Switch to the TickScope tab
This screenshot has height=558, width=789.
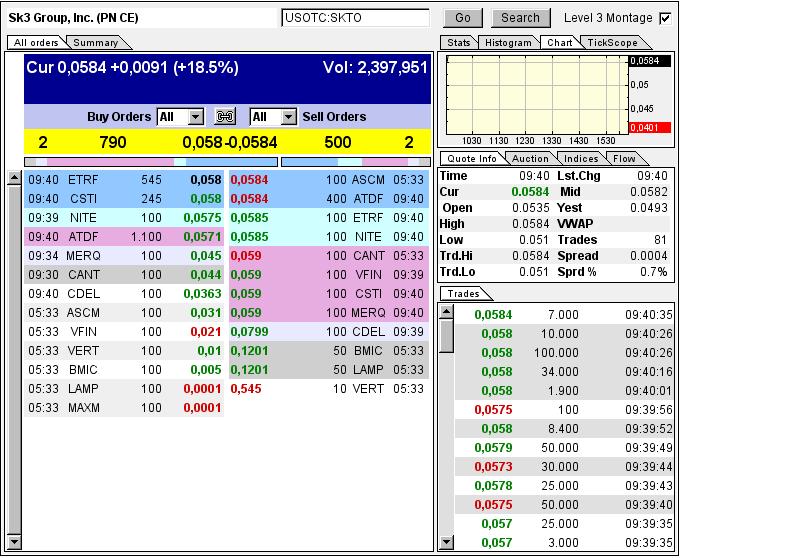coord(614,43)
